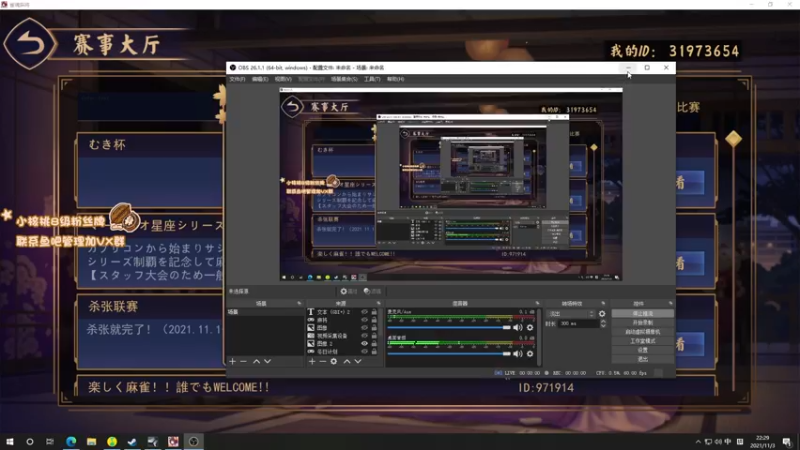Remove selected scene with minus icon
Viewport: 800px width, 450px height.
[243, 361]
